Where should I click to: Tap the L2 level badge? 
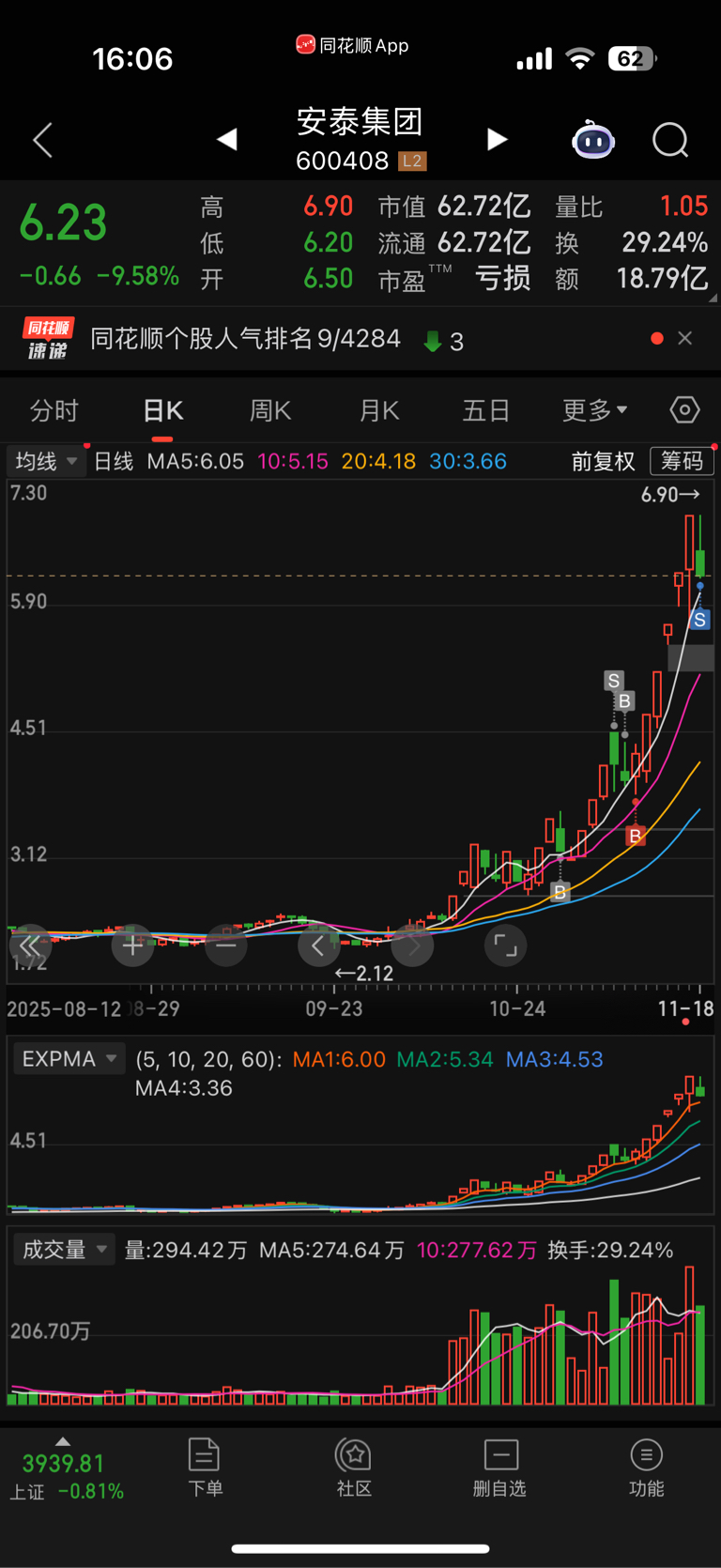412,161
